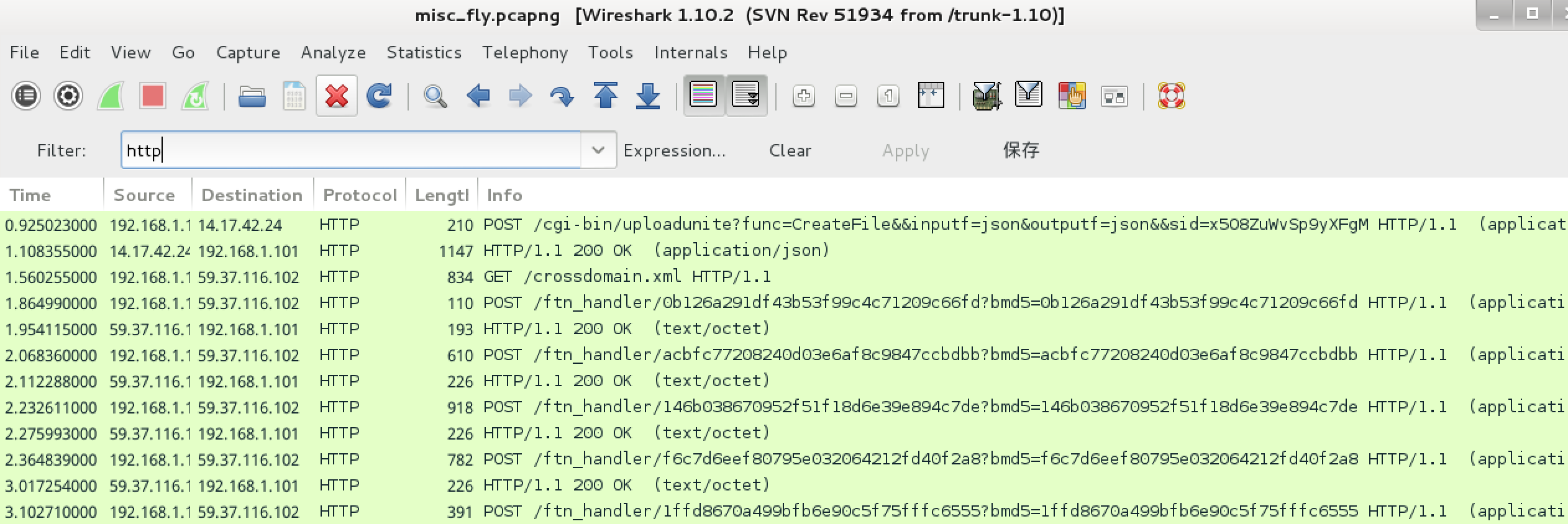Save this capture file icon
This screenshot has height=524, width=1568.
tap(294, 96)
